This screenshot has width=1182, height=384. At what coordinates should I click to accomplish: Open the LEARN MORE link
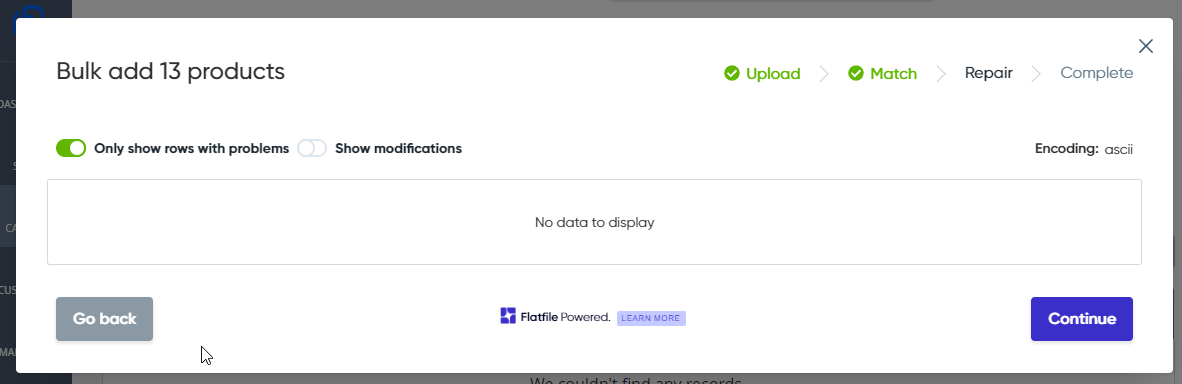coord(651,318)
